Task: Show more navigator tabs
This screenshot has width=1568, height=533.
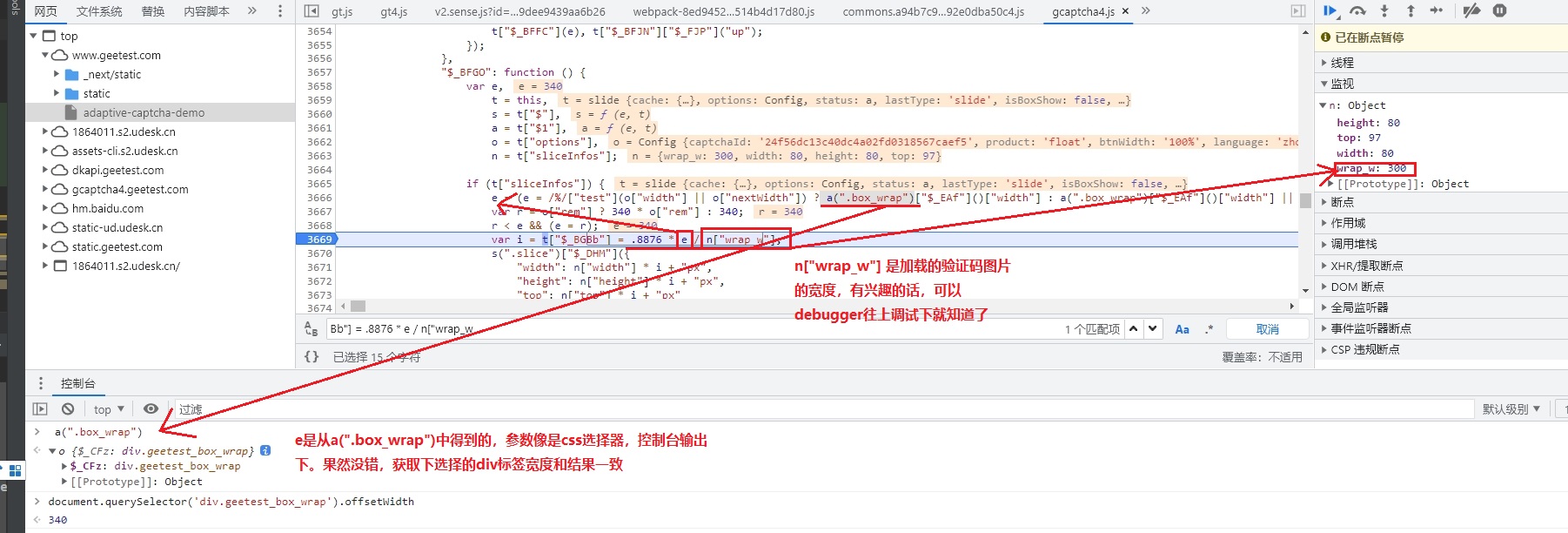Action: (x=252, y=11)
